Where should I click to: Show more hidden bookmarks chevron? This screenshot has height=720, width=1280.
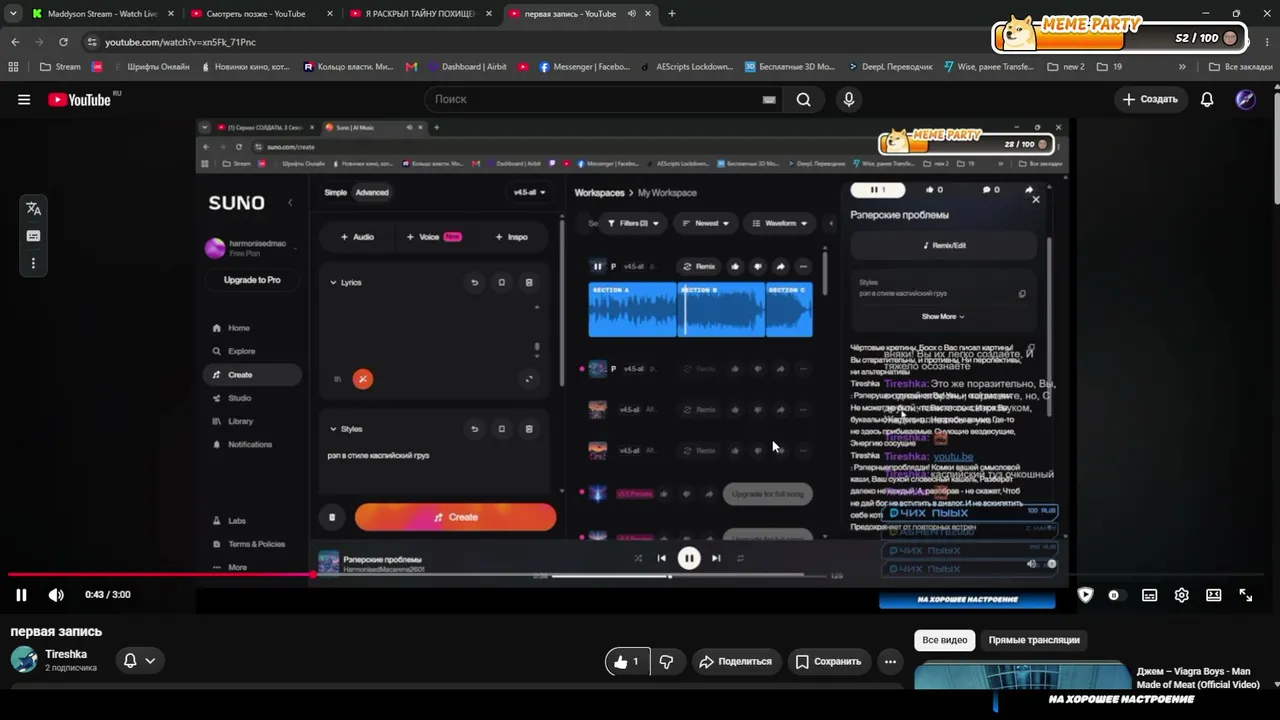(x=1182, y=67)
